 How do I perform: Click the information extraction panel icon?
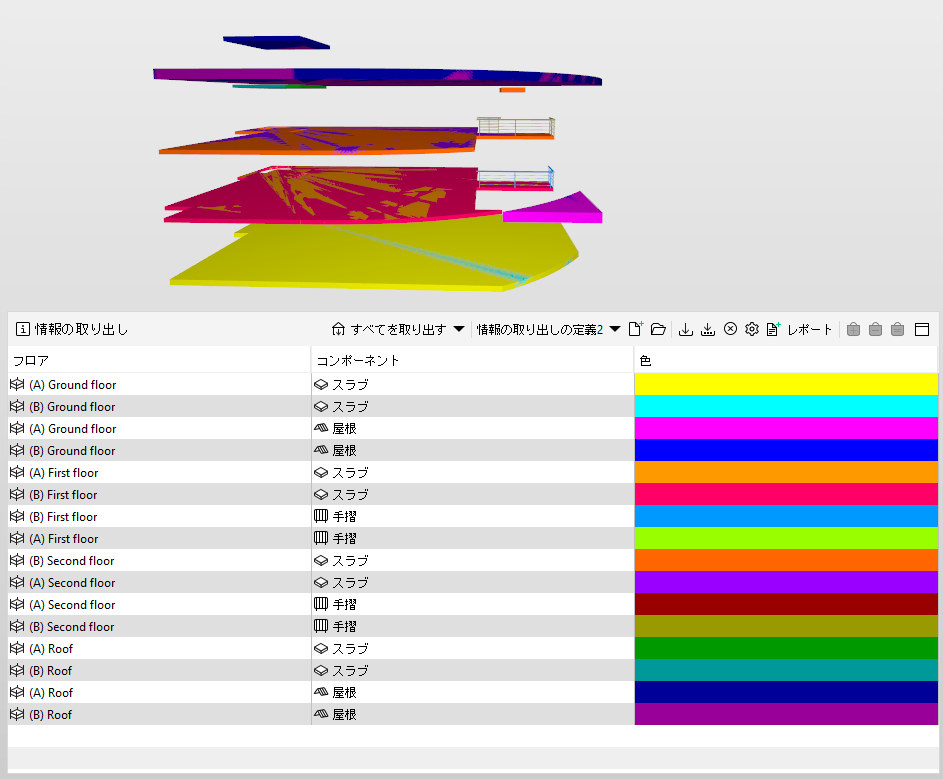[x=22, y=329]
